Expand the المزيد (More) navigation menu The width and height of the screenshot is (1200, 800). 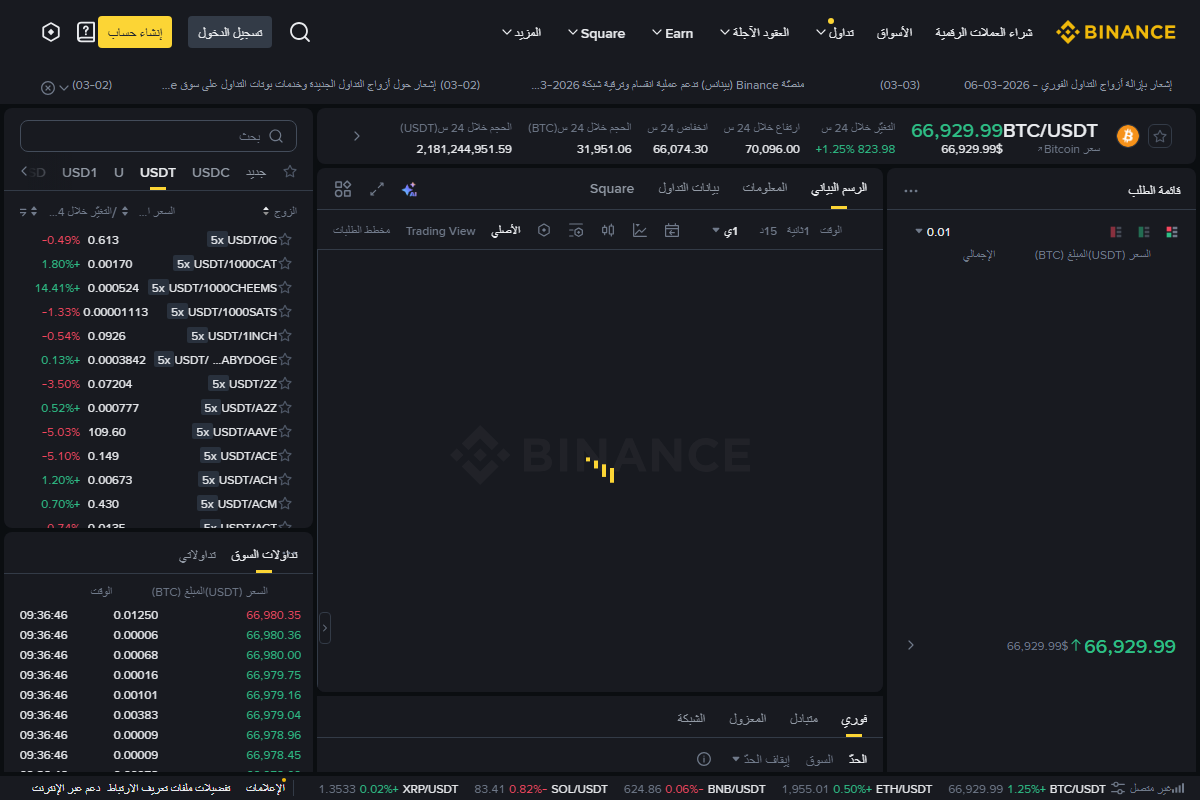[521, 33]
